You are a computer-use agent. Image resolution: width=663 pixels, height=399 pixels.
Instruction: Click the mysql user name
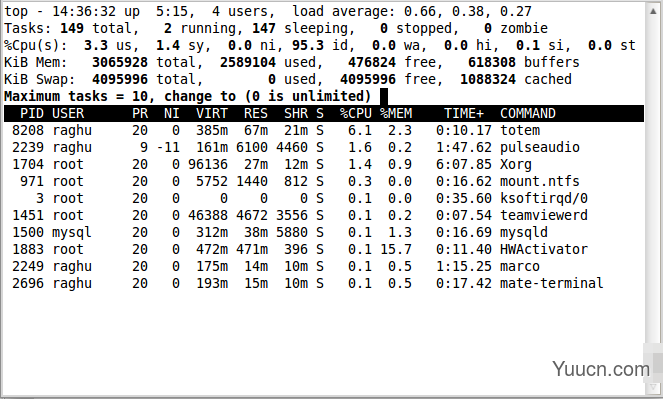(x=72, y=232)
